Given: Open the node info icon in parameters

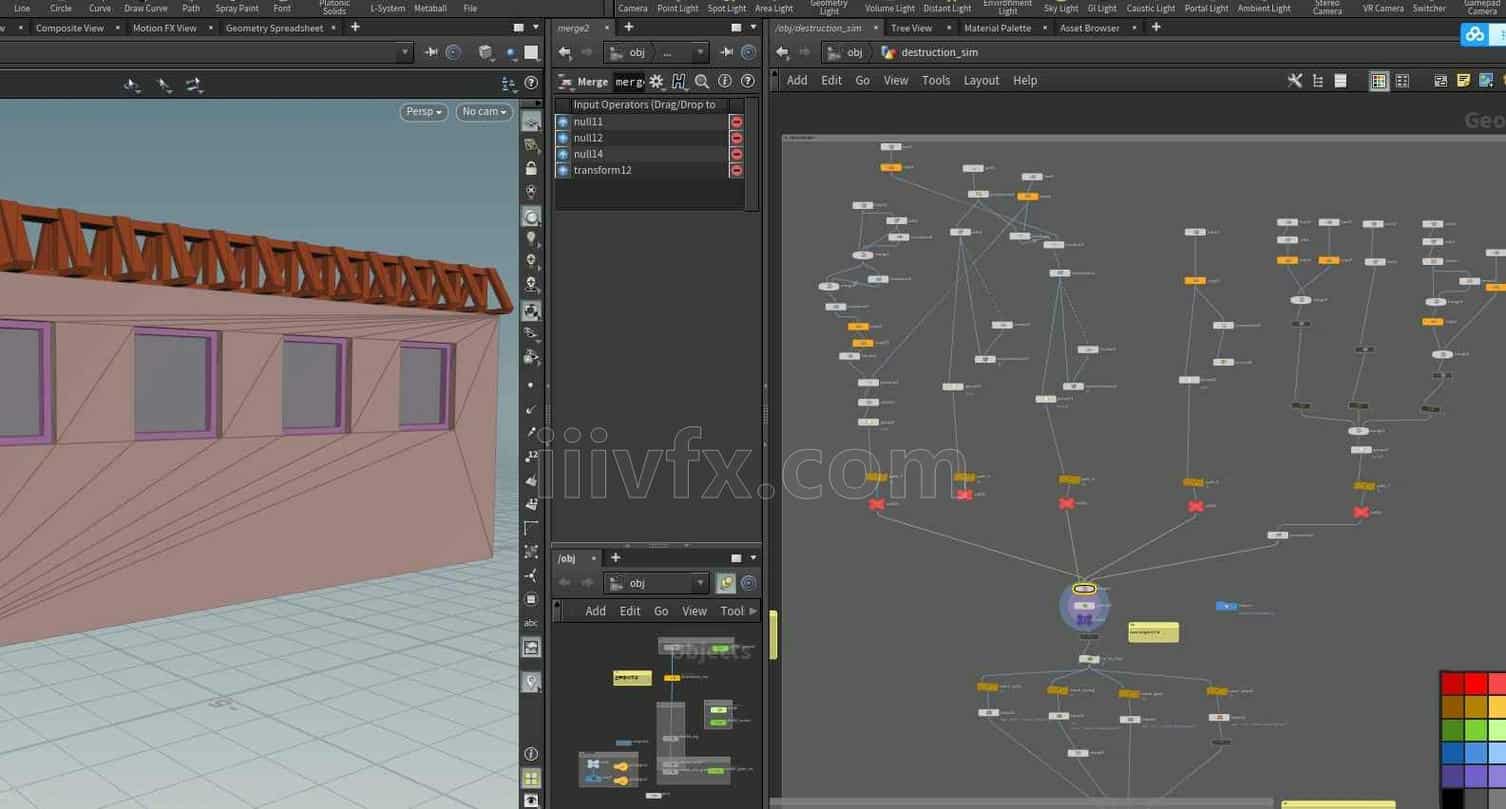Looking at the screenshot, I should pos(725,82).
